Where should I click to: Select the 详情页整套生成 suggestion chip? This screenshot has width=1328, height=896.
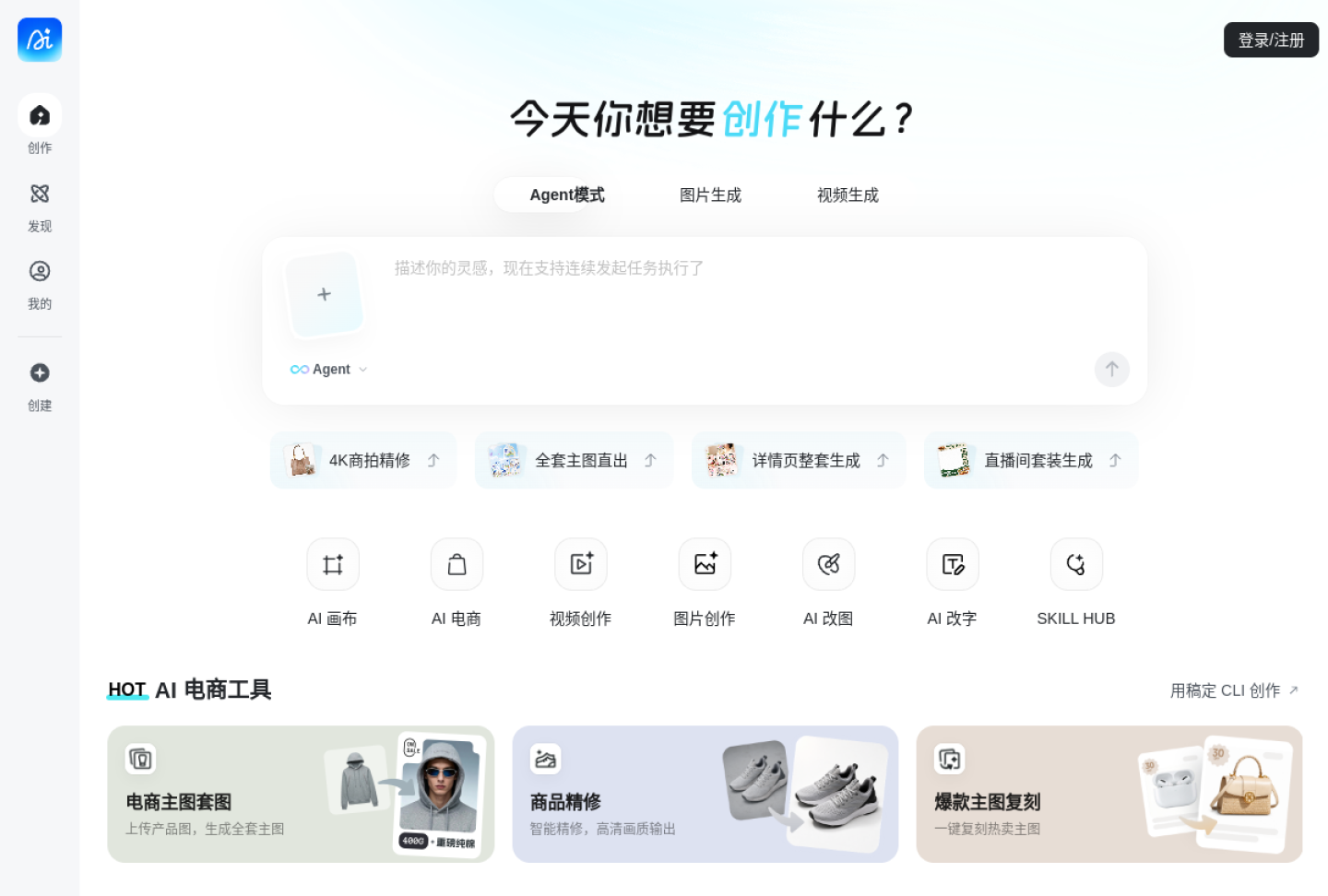[x=799, y=460]
